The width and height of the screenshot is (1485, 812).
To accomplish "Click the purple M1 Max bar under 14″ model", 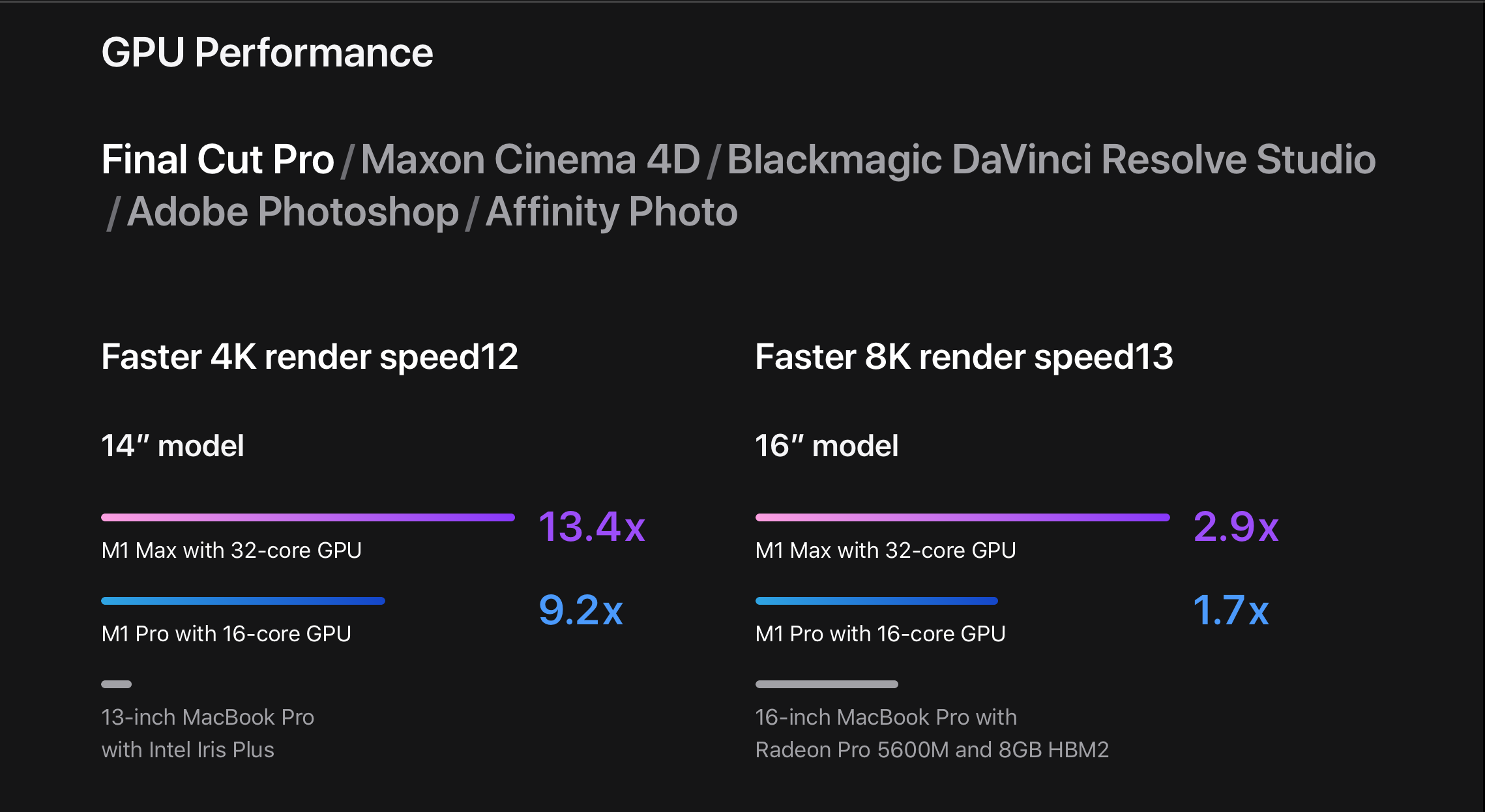I will pos(308,517).
